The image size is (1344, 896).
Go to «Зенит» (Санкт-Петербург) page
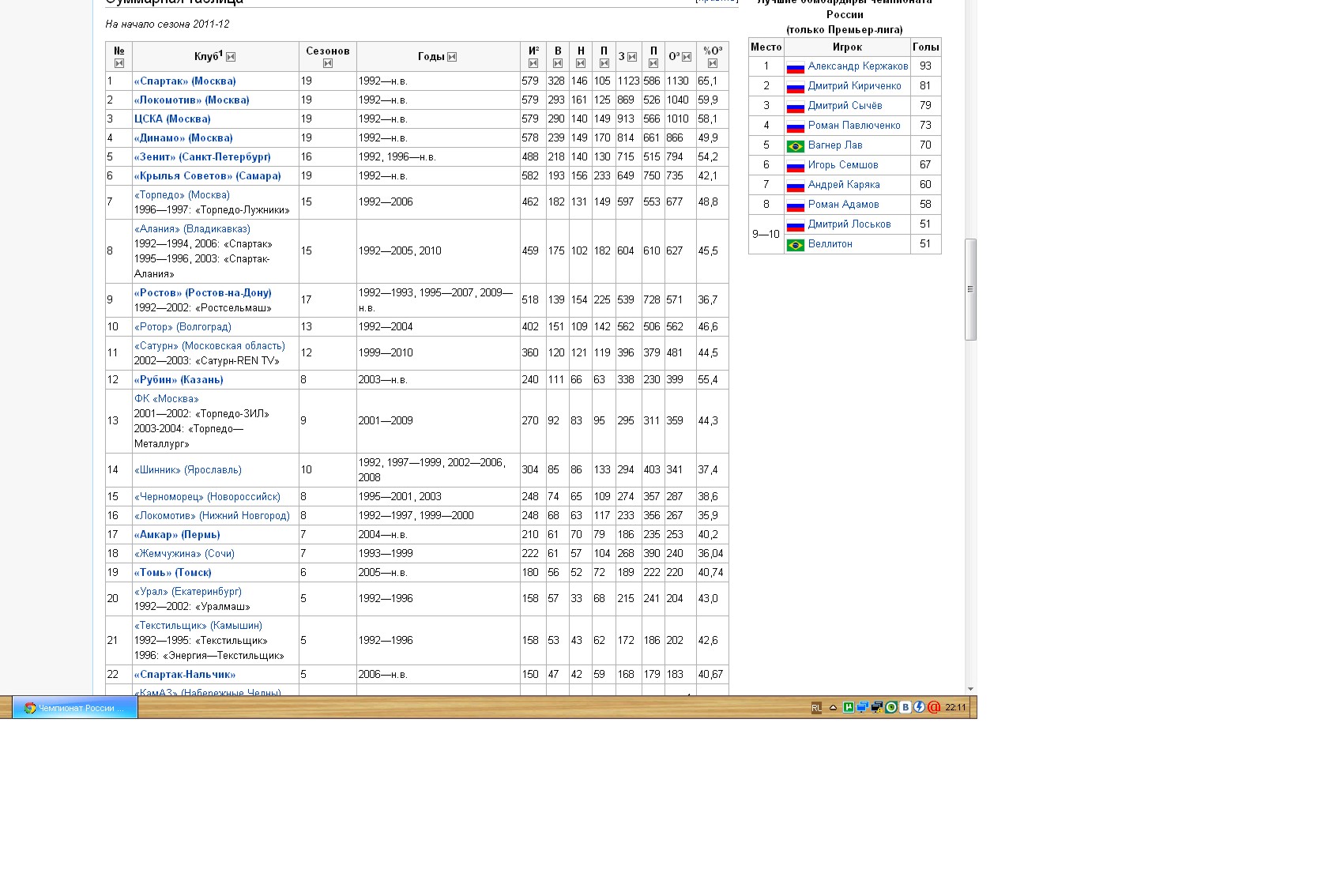coord(202,156)
